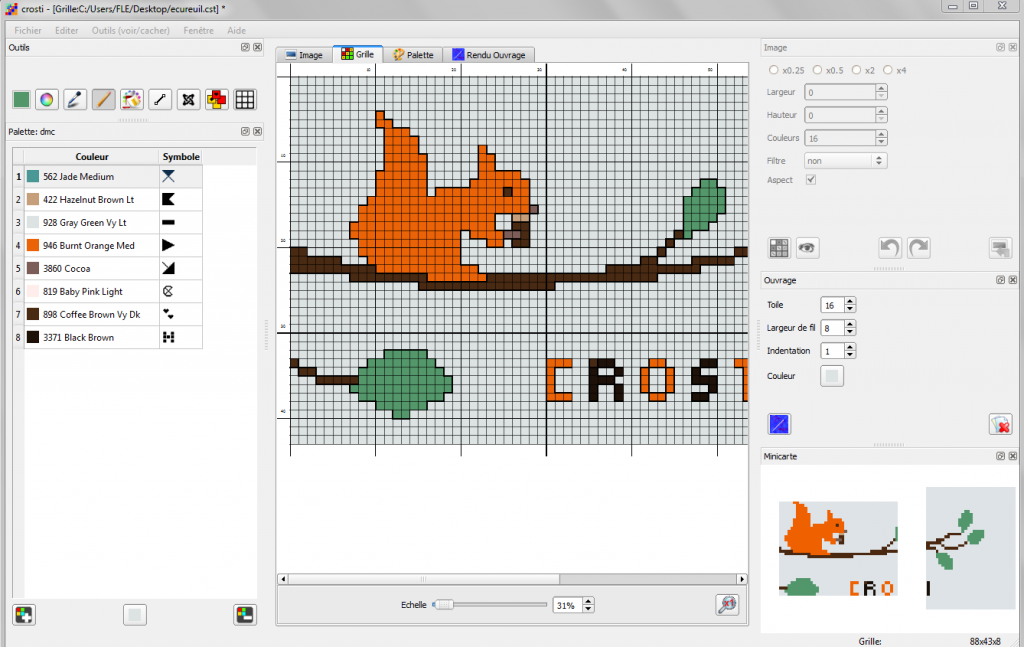Switch to the Palette tab

pos(413,55)
